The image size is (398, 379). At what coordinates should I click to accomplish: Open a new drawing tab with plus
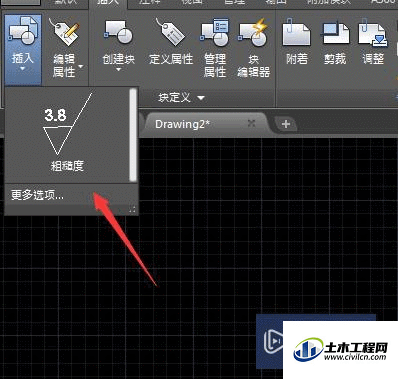pos(286,124)
